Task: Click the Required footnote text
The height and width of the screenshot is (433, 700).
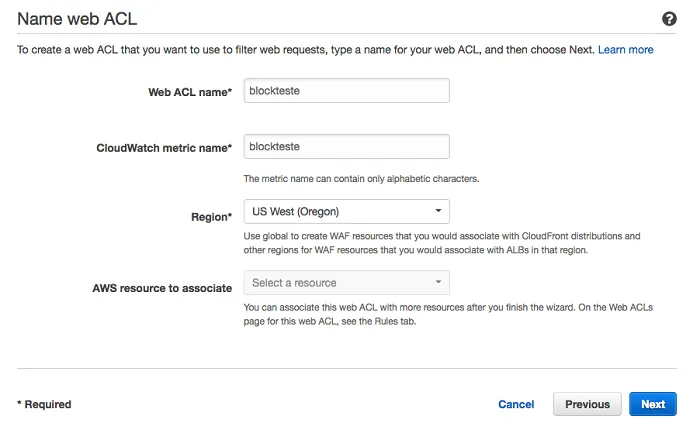Action: point(44,404)
